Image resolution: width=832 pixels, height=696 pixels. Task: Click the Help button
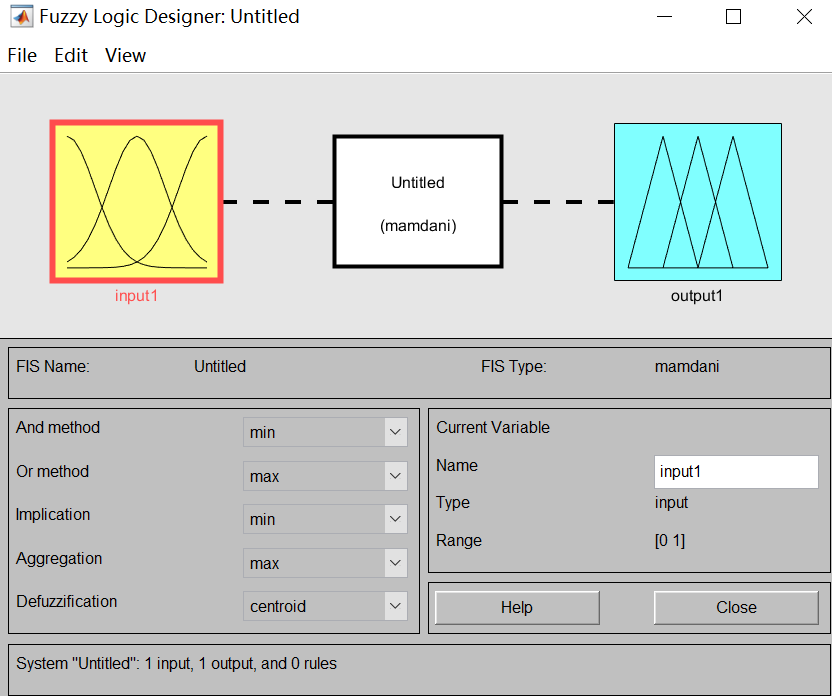[x=516, y=607]
